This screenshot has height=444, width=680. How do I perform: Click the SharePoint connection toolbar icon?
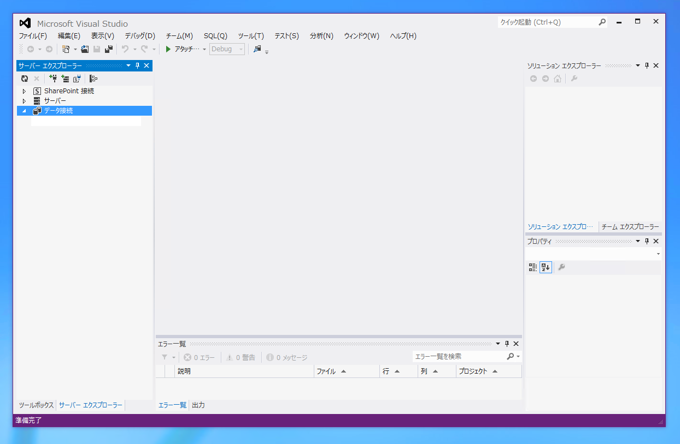(77, 78)
